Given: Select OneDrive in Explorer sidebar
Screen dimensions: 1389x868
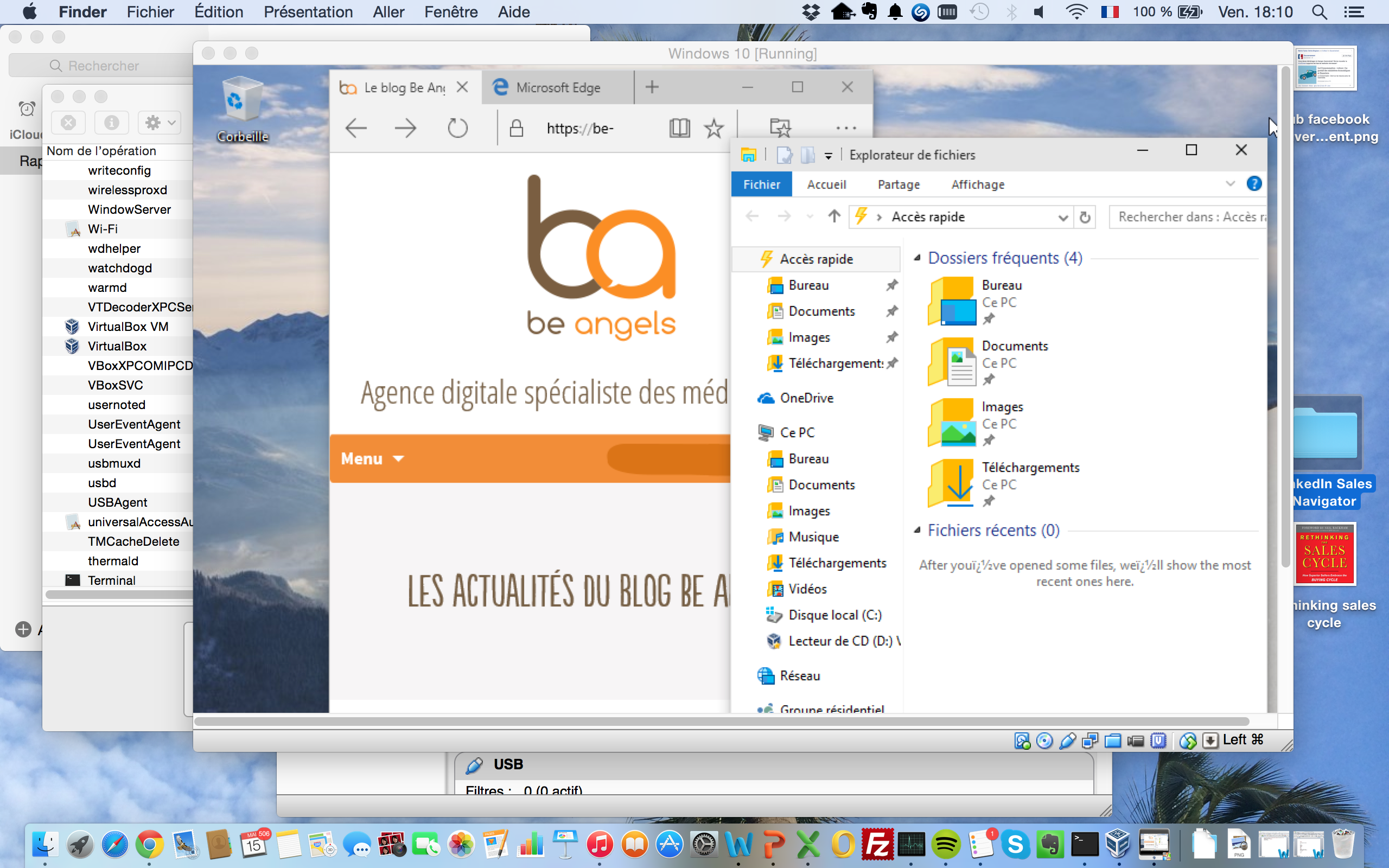Looking at the screenshot, I should pyautogui.click(x=806, y=398).
